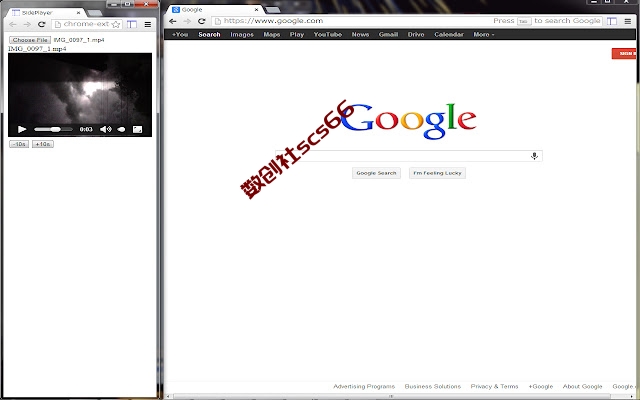Reload the Google page
Screen dimensions: 640x400
(x=201, y=21)
